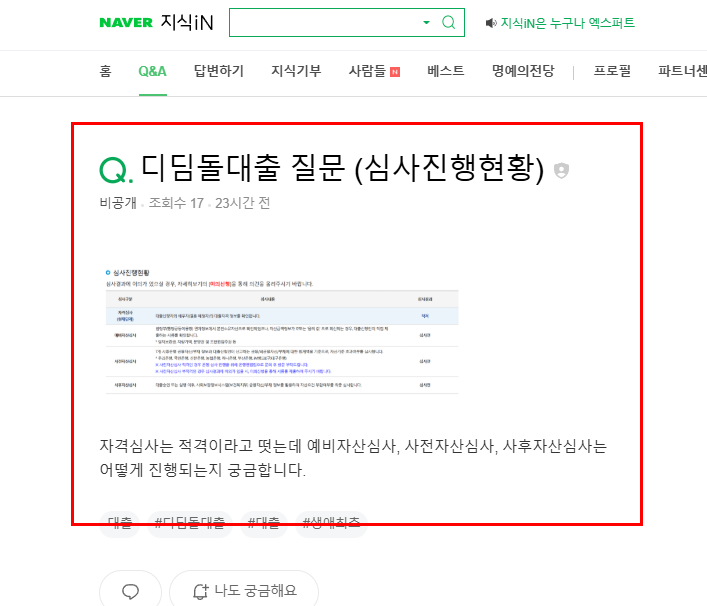
Task: Go to the 홈 tab
Action: (x=105, y=71)
